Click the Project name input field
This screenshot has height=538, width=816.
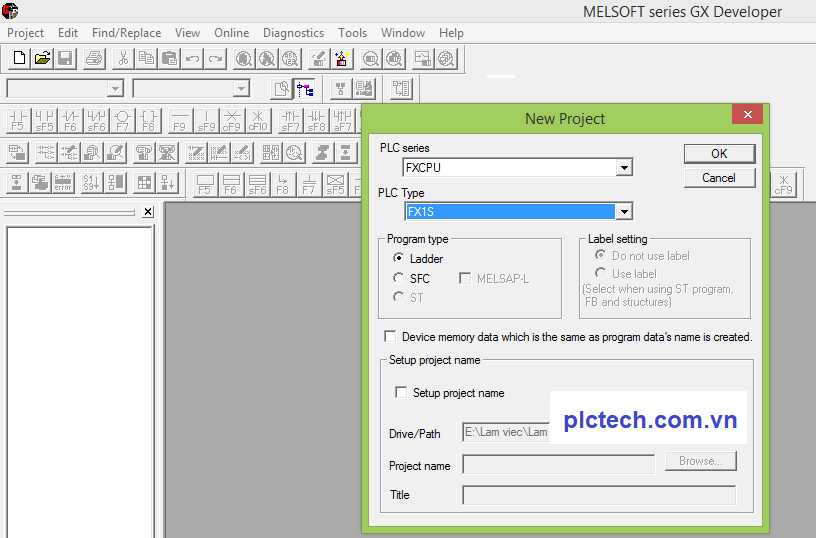[558, 464]
